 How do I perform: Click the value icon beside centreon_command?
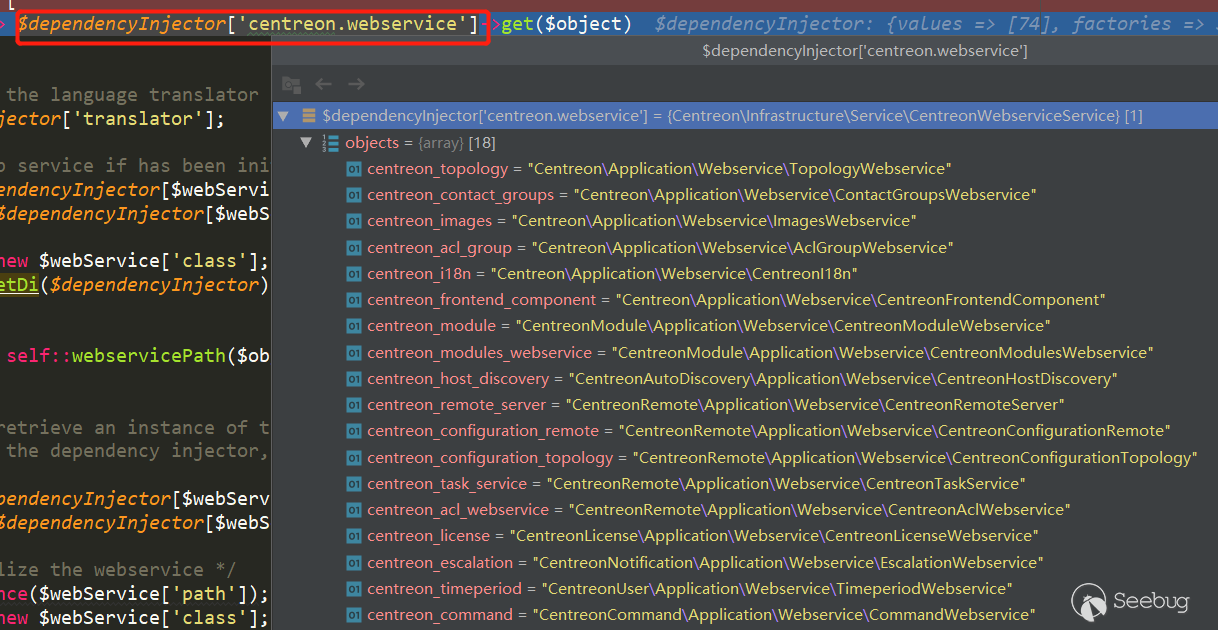(353, 615)
